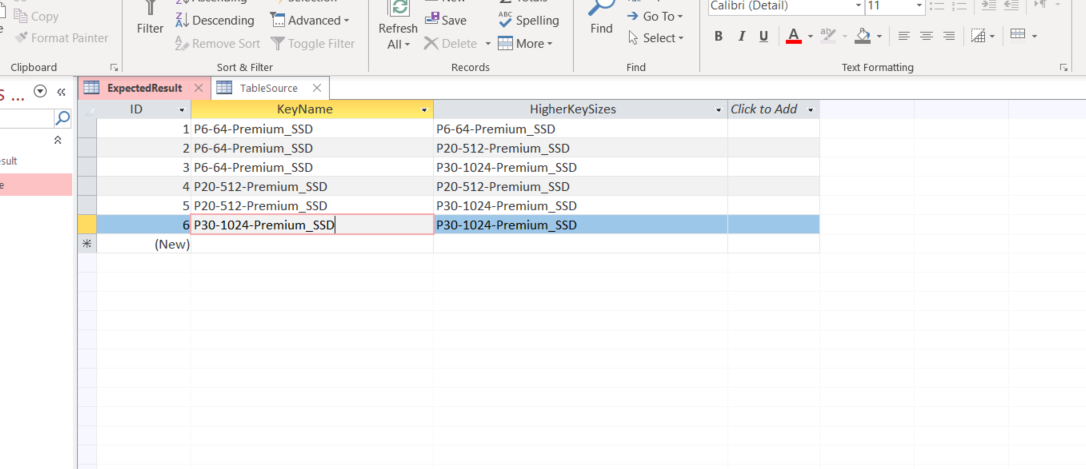Click the decrease indent icon
1086x469 pixels.
[x=1011, y=6]
